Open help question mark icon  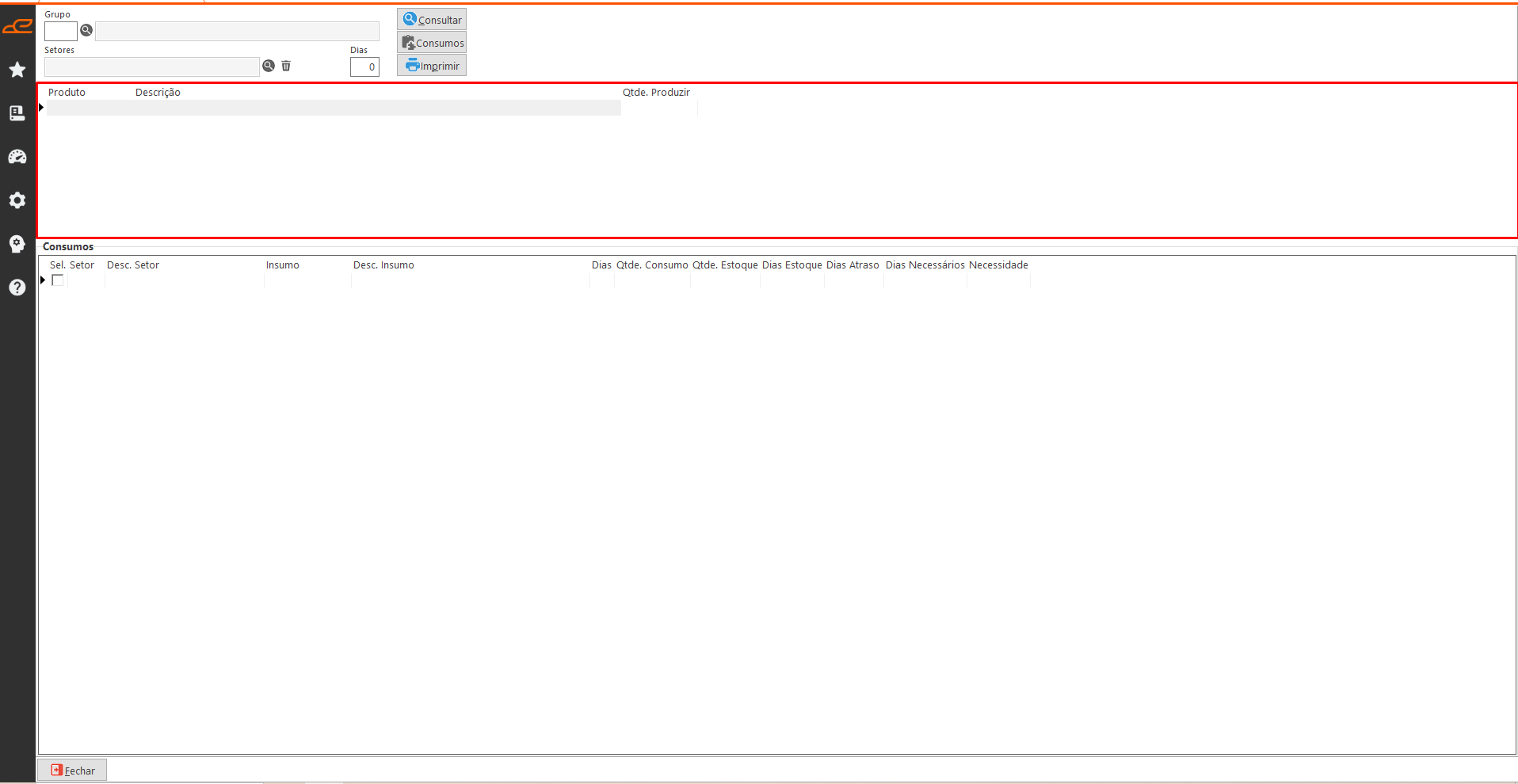tap(17, 287)
